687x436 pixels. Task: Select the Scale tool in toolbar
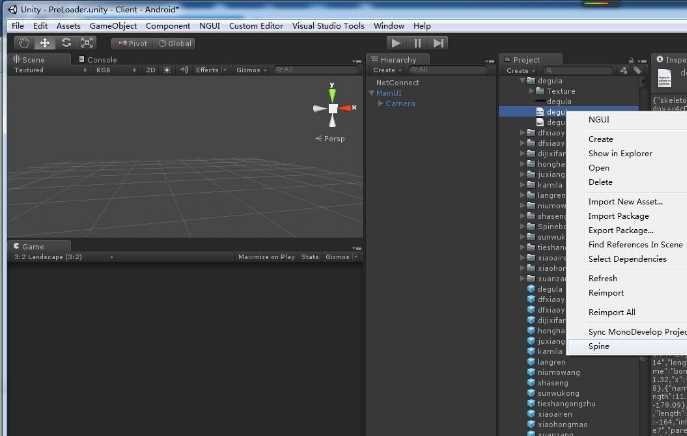[87, 43]
